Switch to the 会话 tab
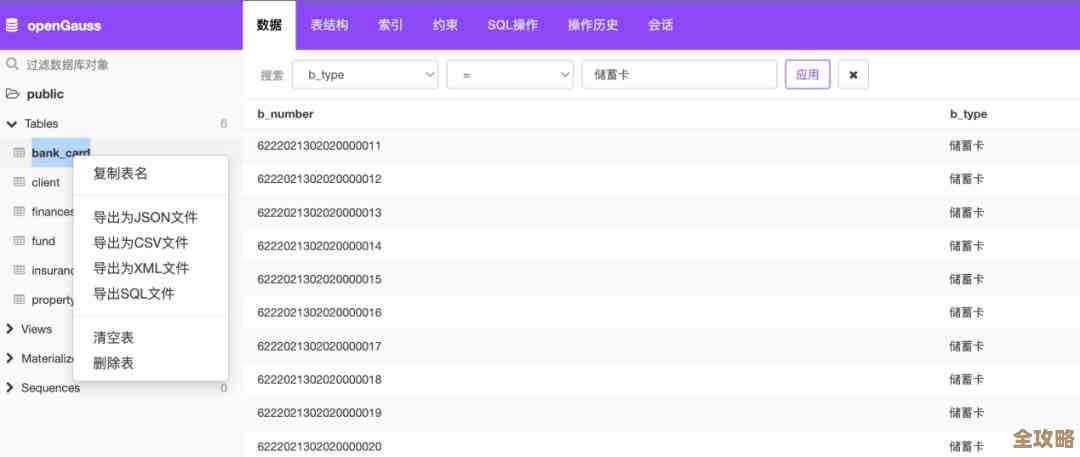1080x457 pixels. (660, 26)
